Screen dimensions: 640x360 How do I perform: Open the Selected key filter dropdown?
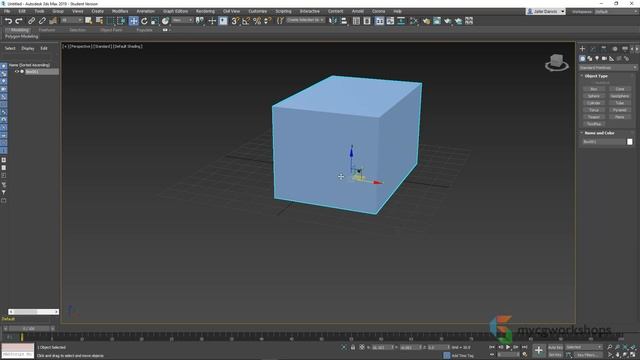[584, 347]
